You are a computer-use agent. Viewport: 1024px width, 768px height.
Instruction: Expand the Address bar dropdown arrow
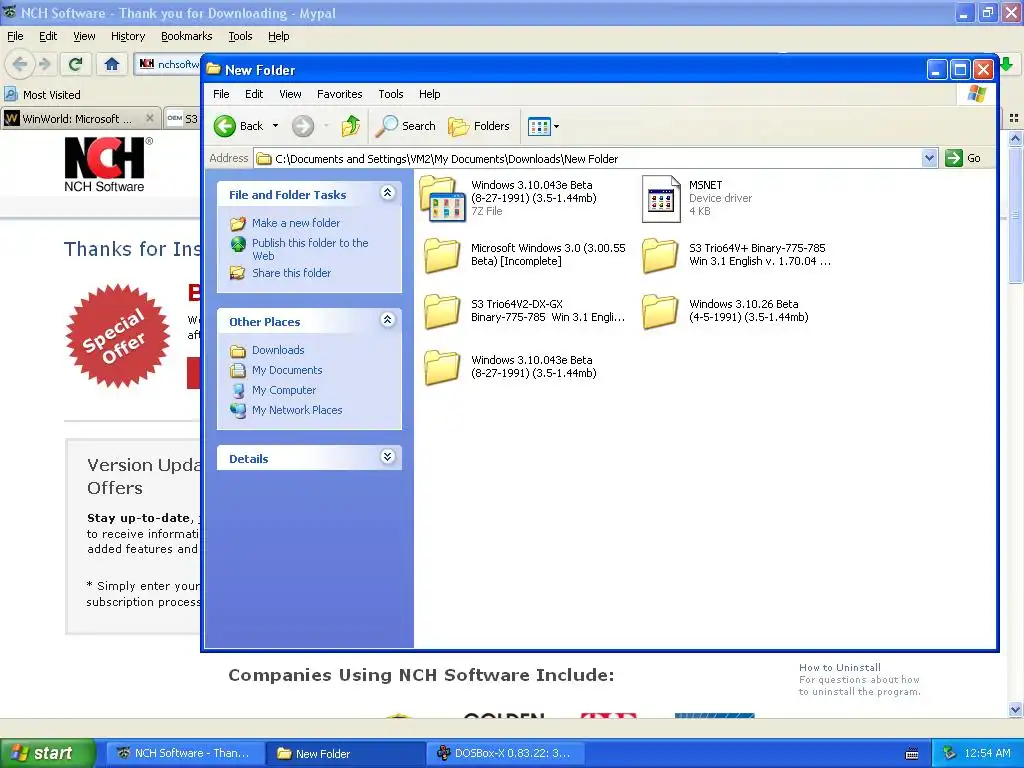tap(929, 158)
